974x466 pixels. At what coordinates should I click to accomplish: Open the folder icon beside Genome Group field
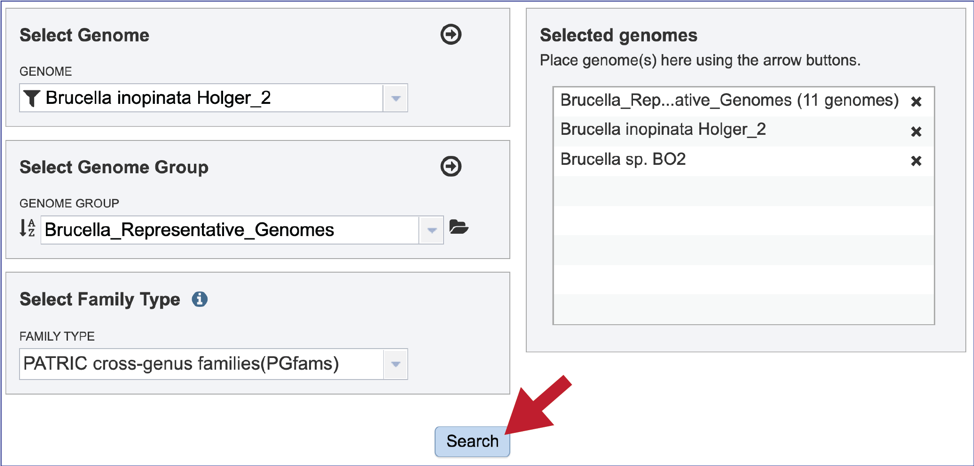point(459,228)
